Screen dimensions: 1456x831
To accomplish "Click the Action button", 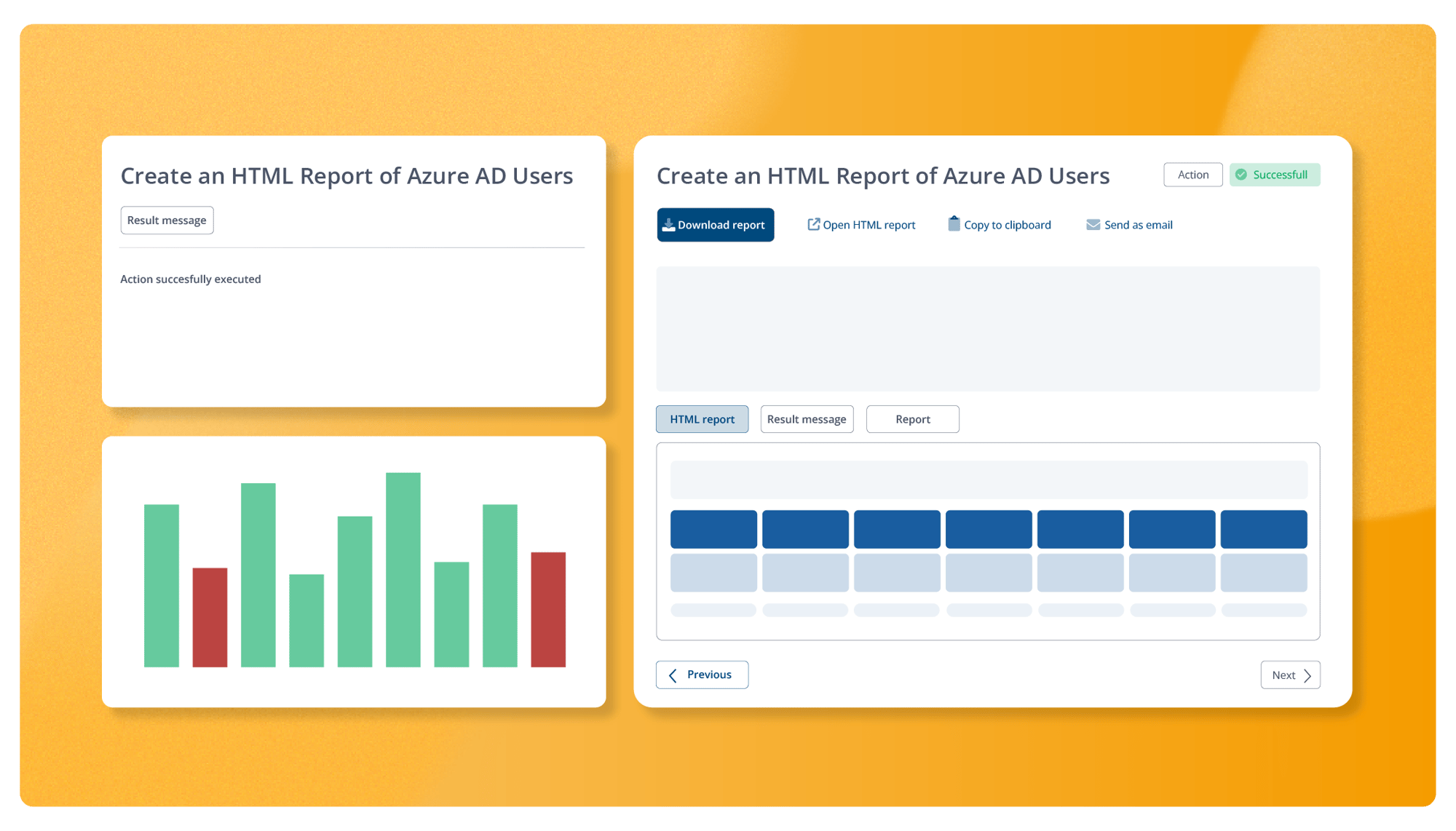I will [x=1192, y=175].
